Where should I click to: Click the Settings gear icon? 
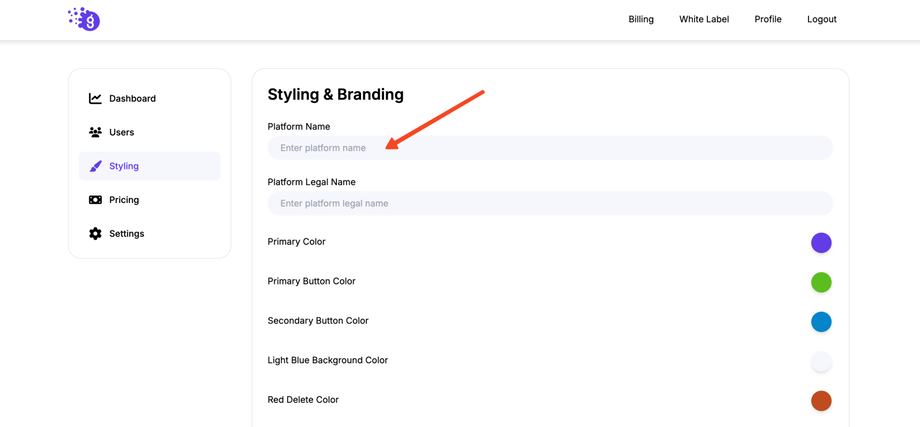(x=95, y=234)
